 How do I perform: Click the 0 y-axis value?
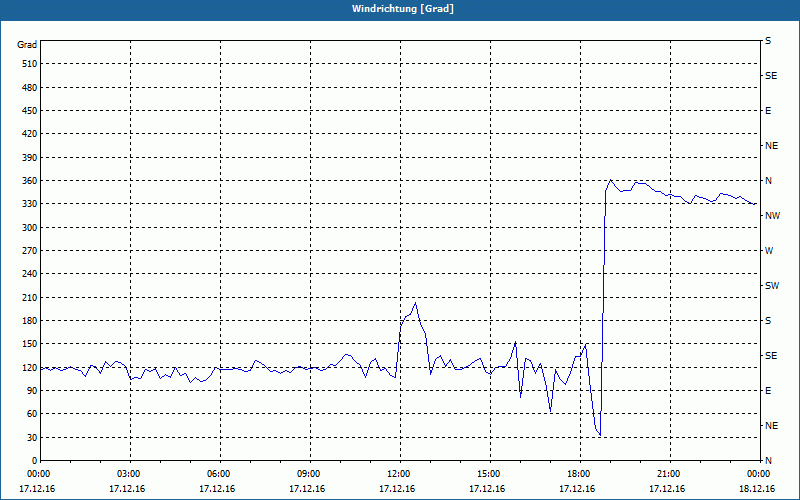coord(34,460)
